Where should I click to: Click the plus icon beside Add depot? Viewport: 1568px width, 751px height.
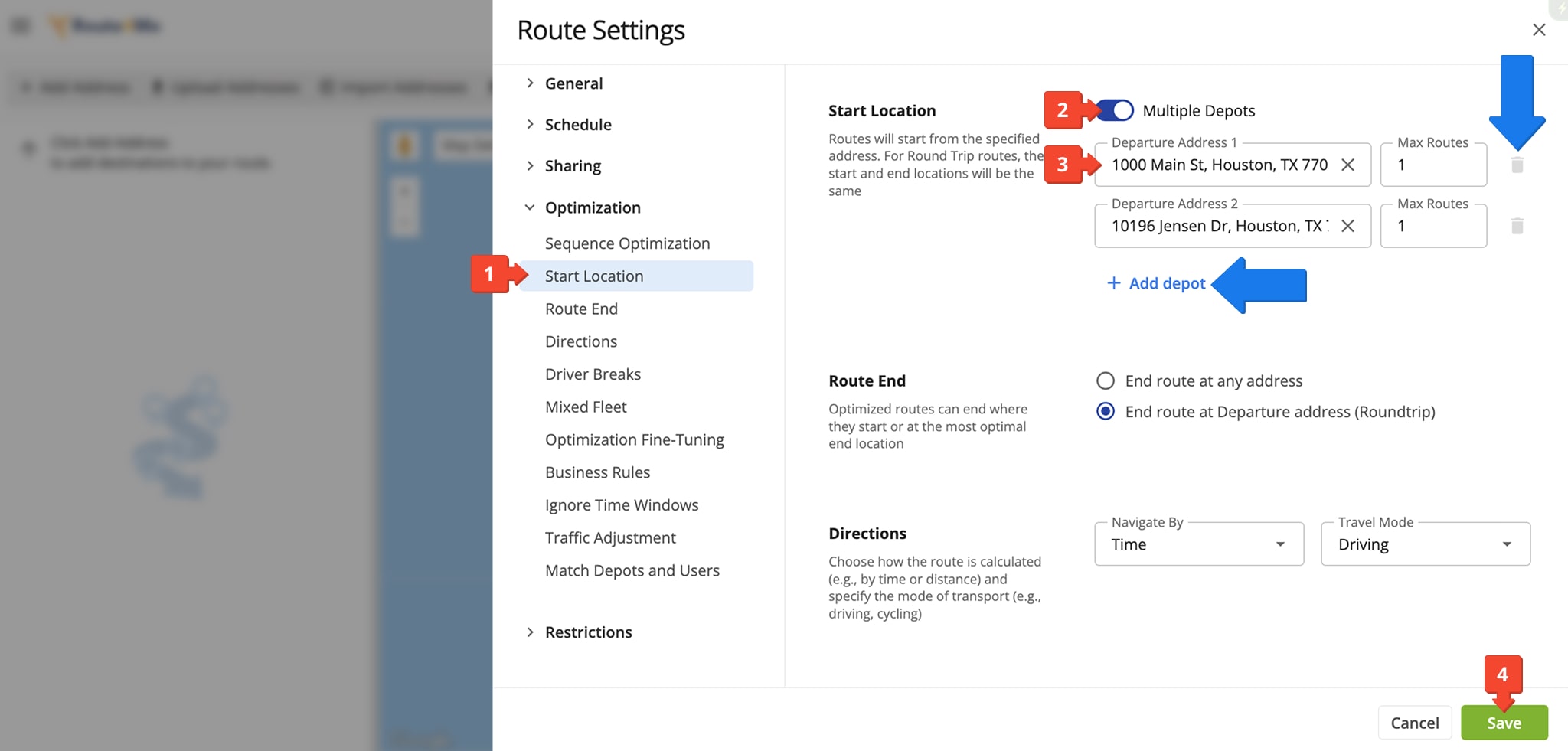1114,283
